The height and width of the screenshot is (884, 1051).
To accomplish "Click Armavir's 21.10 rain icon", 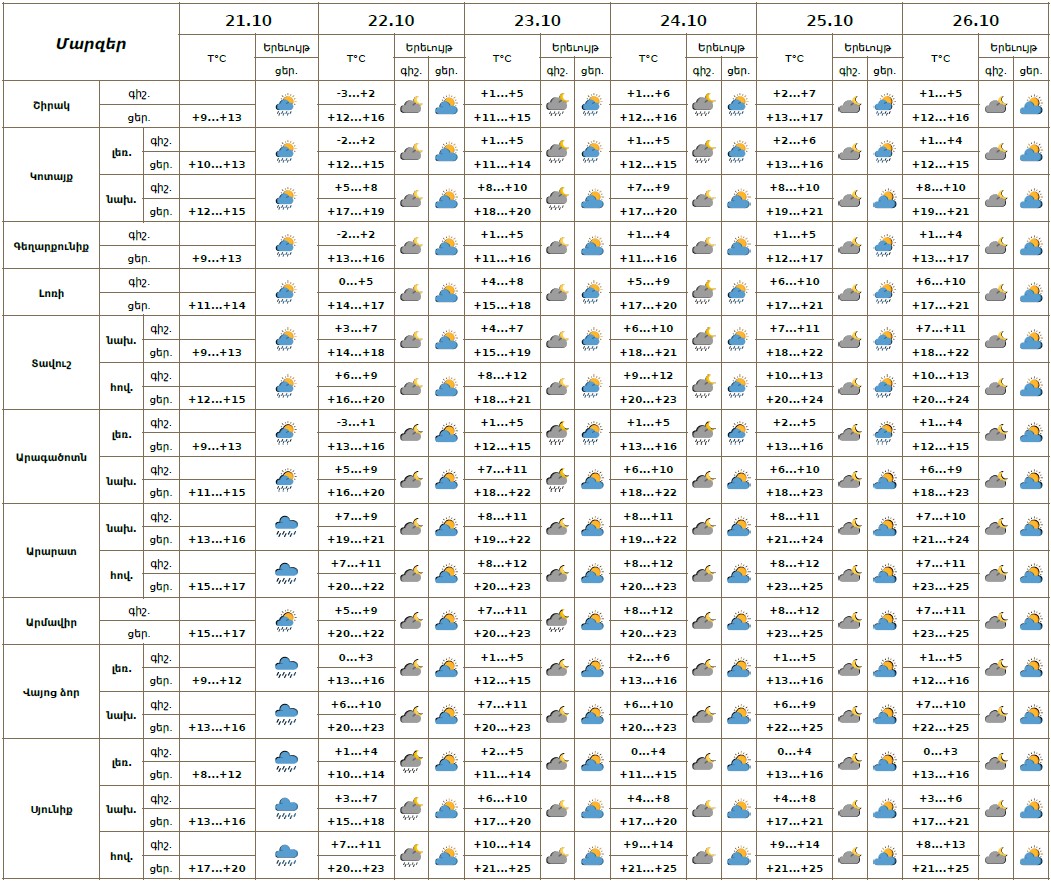I will [286, 622].
